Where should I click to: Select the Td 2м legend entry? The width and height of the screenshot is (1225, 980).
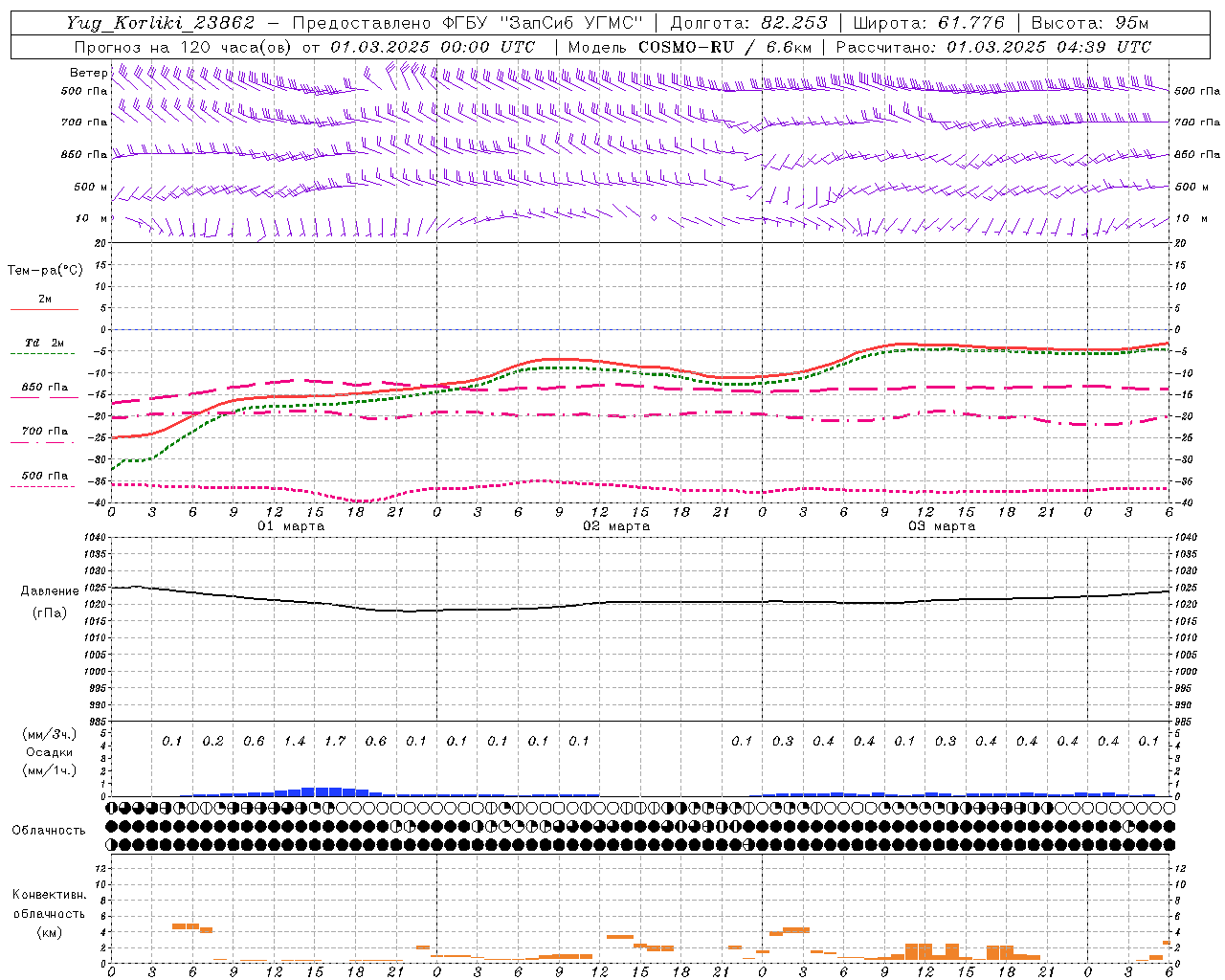tap(44, 343)
